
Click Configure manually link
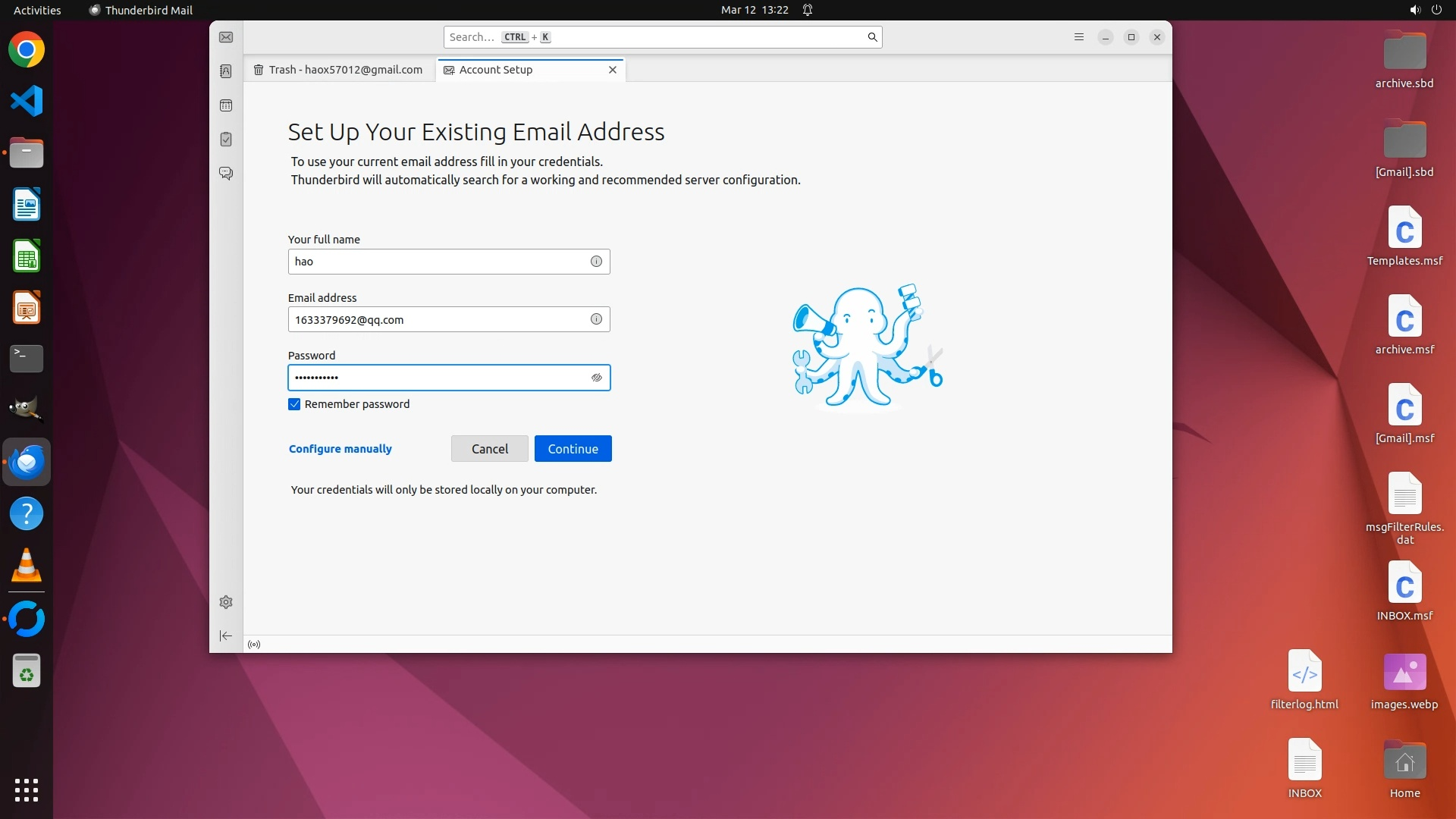pos(340,449)
